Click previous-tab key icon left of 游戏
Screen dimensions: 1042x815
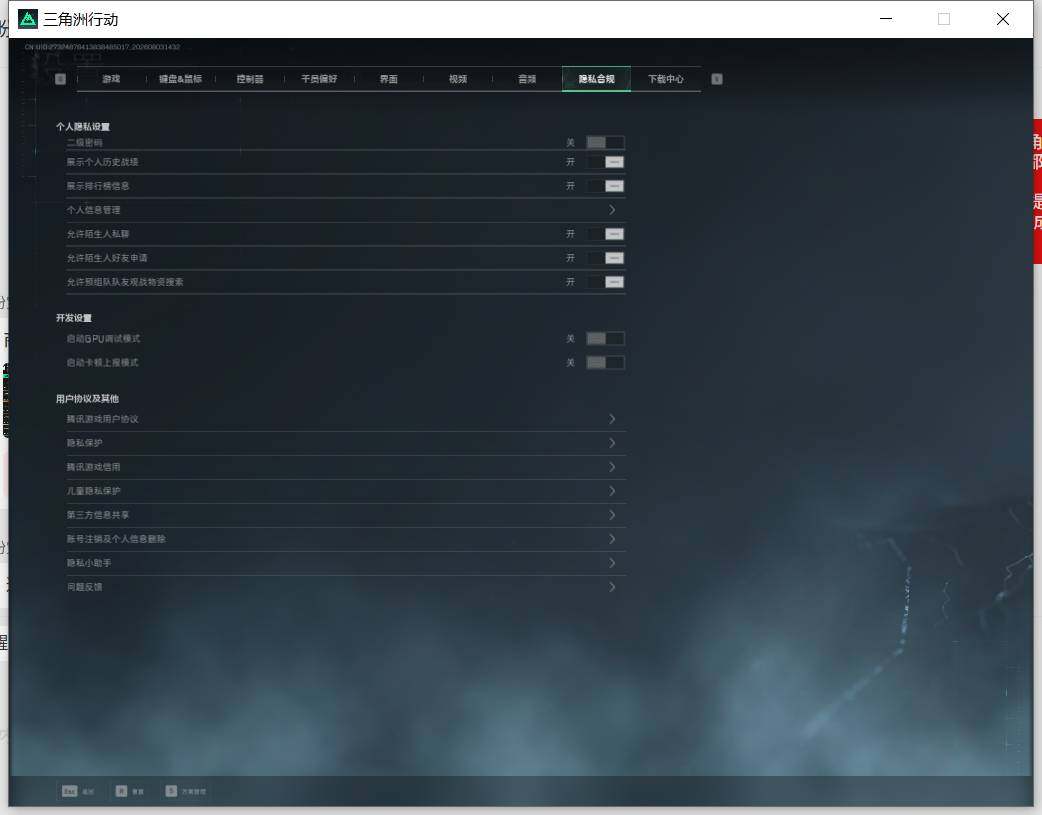[x=60, y=79]
